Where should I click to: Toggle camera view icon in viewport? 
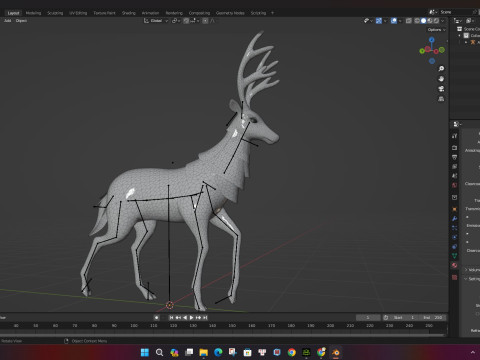click(x=441, y=89)
